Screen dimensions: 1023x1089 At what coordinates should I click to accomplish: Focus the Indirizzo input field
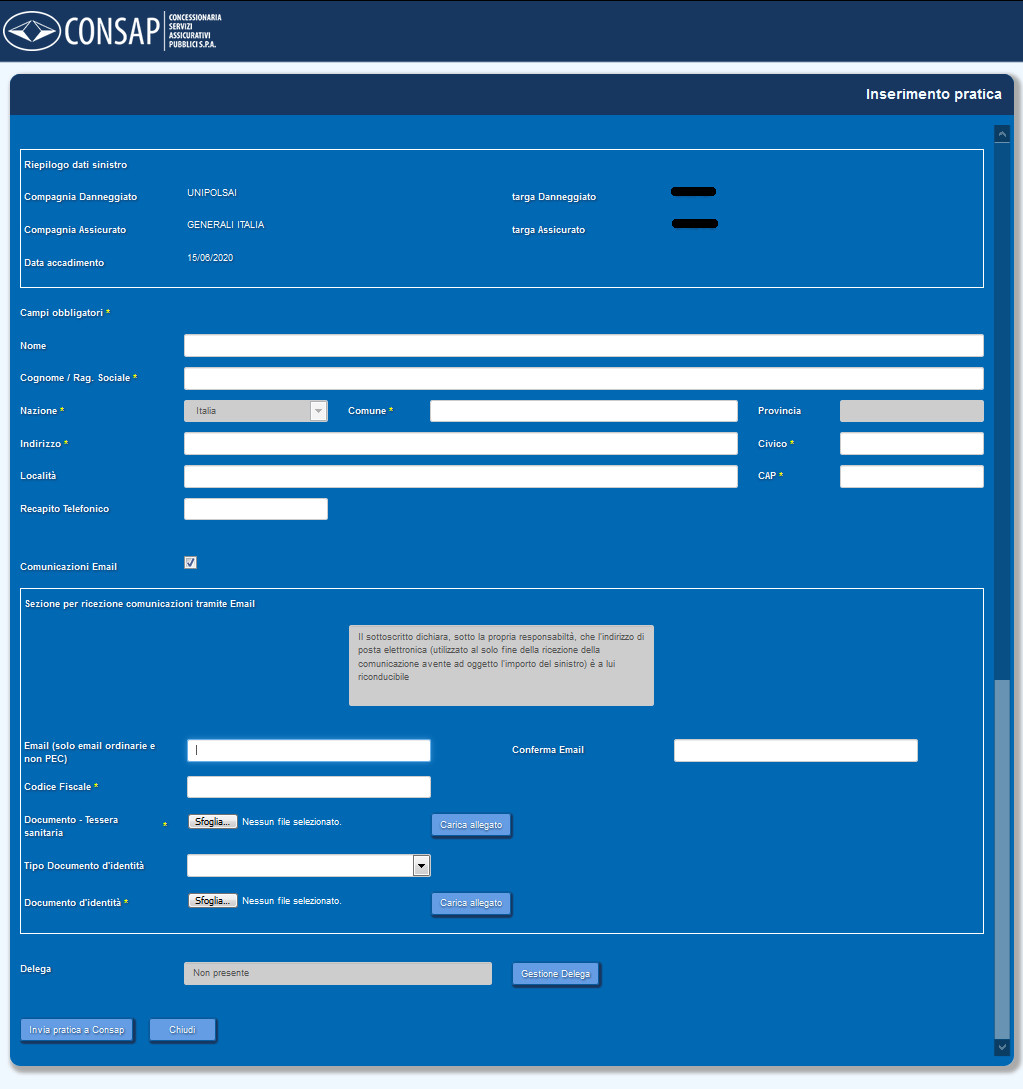(460, 443)
